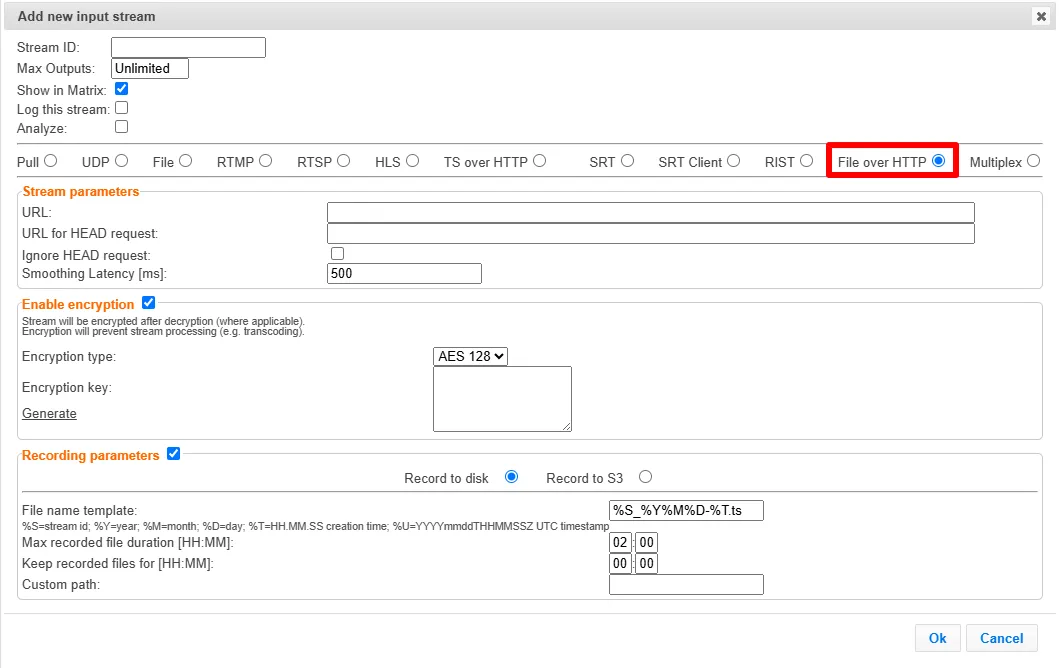Viewport: 1059px width, 668px height.
Task: Select the UDP input type
Action: tap(122, 161)
